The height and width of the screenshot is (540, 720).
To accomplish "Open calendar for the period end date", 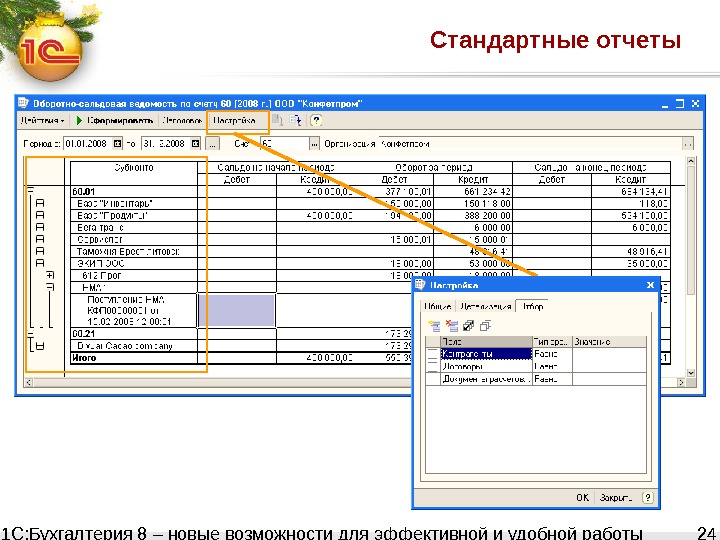I will [196, 144].
